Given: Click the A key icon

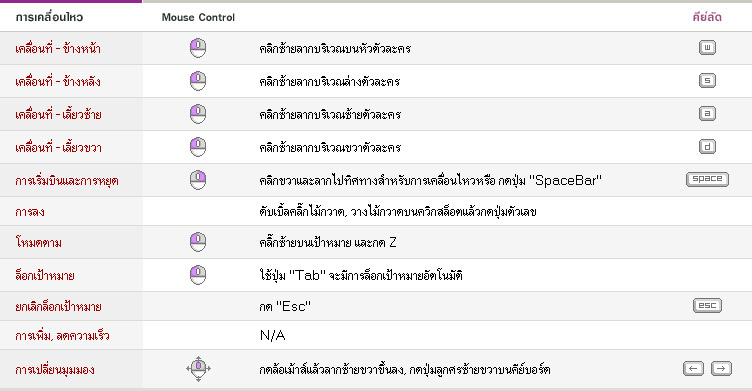Looking at the screenshot, I should coord(707,114).
